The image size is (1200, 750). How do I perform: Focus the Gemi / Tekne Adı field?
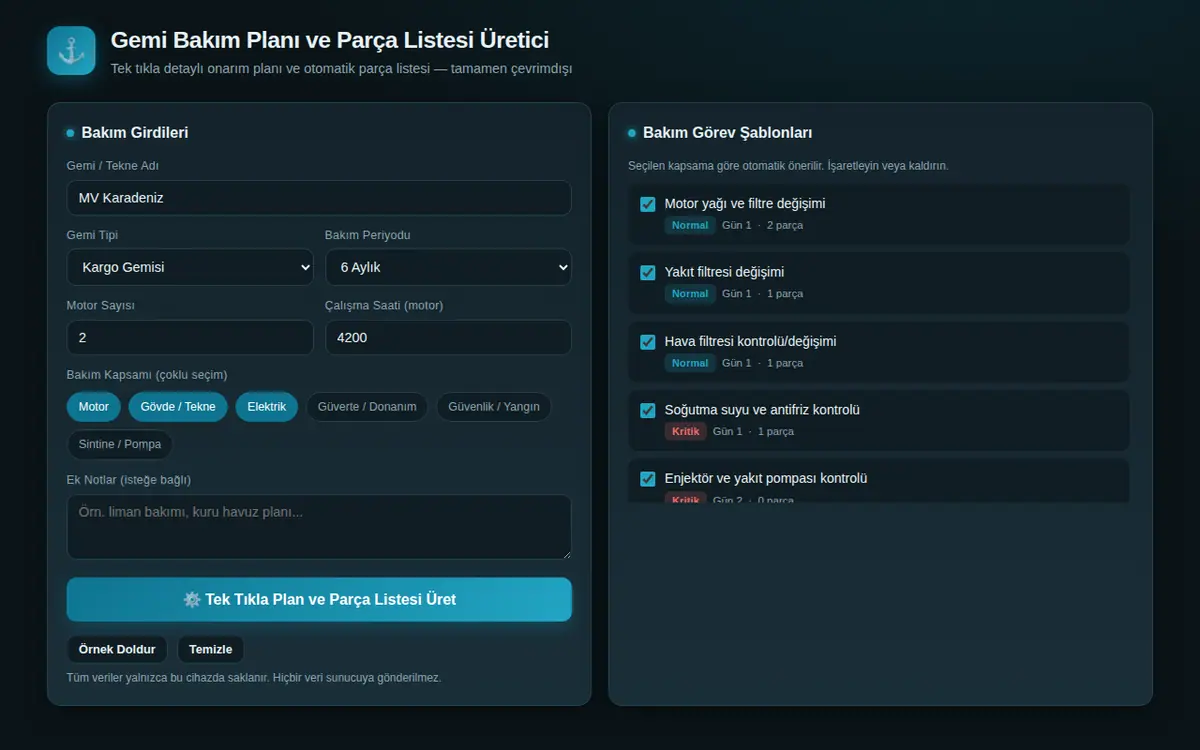[x=319, y=198]
